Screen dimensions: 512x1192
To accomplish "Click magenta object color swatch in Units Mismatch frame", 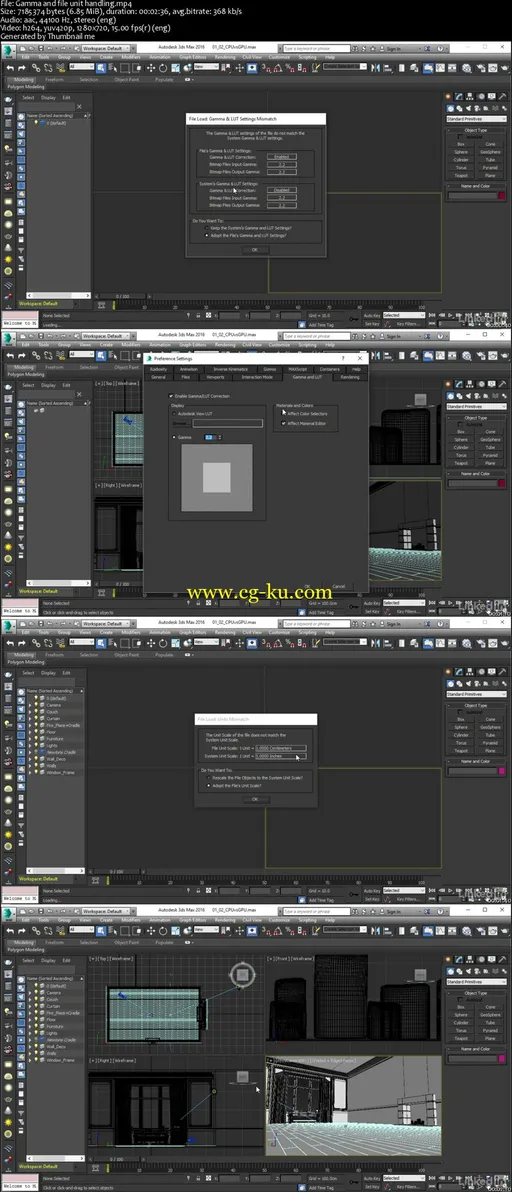I will (501, 771).
